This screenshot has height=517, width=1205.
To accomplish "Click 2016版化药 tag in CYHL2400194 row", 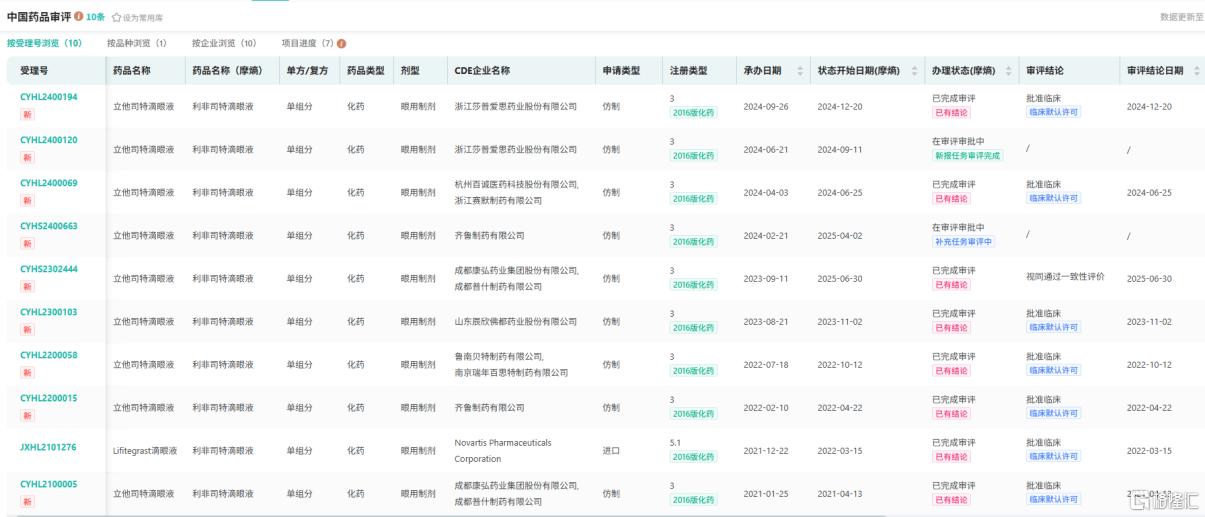I will (x=693, y=113).
